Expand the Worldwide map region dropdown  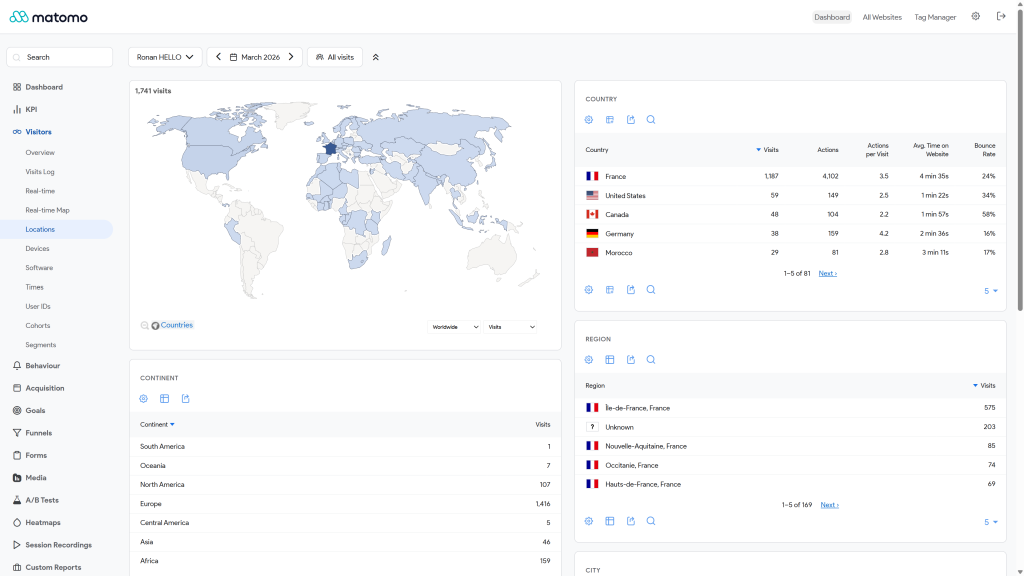pos(455,327)
